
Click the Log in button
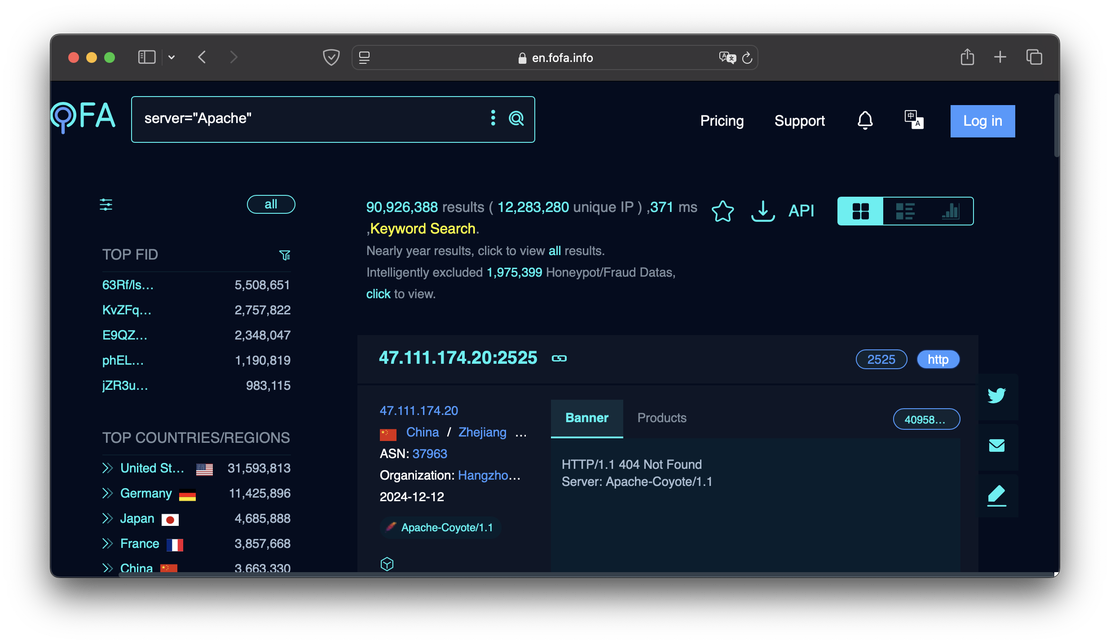point(982,121)
